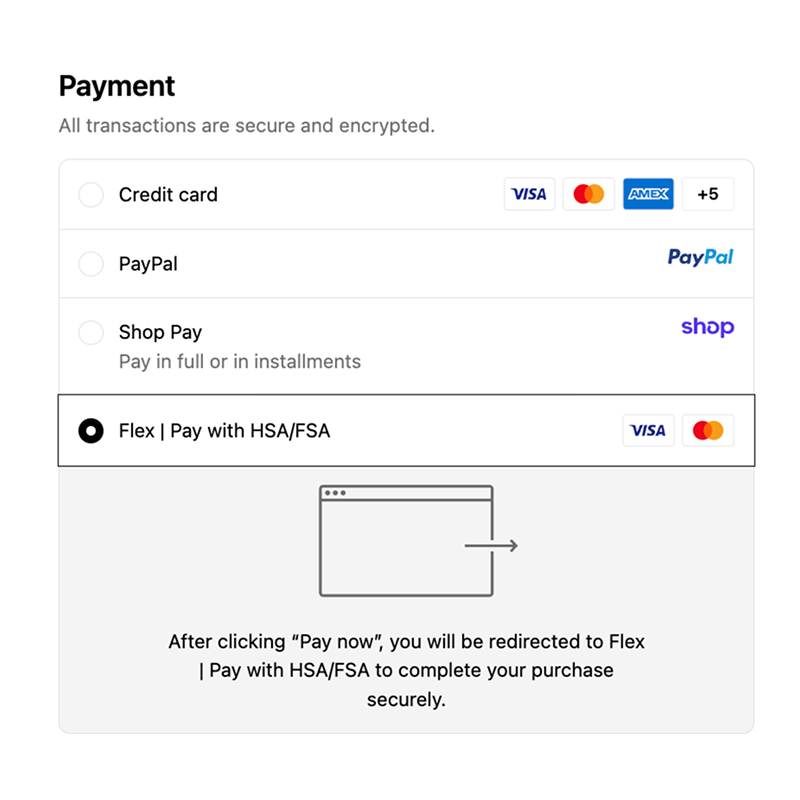Click the PayPal option label
Image resolution: width=800 pixels, height=800 pixels.
tap(148, 264)
